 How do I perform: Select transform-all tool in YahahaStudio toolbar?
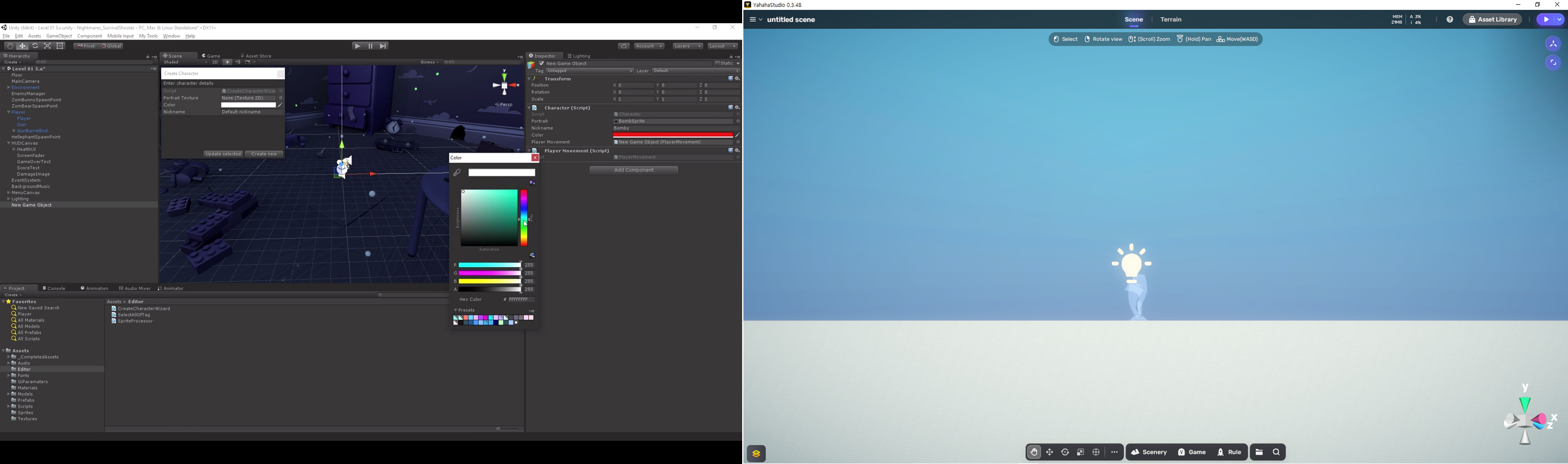[x=1096, y=452]
